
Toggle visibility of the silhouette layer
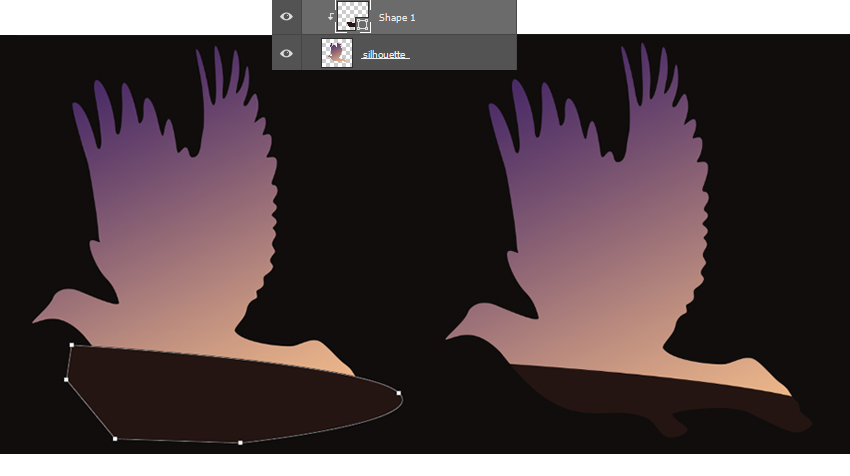287,53
